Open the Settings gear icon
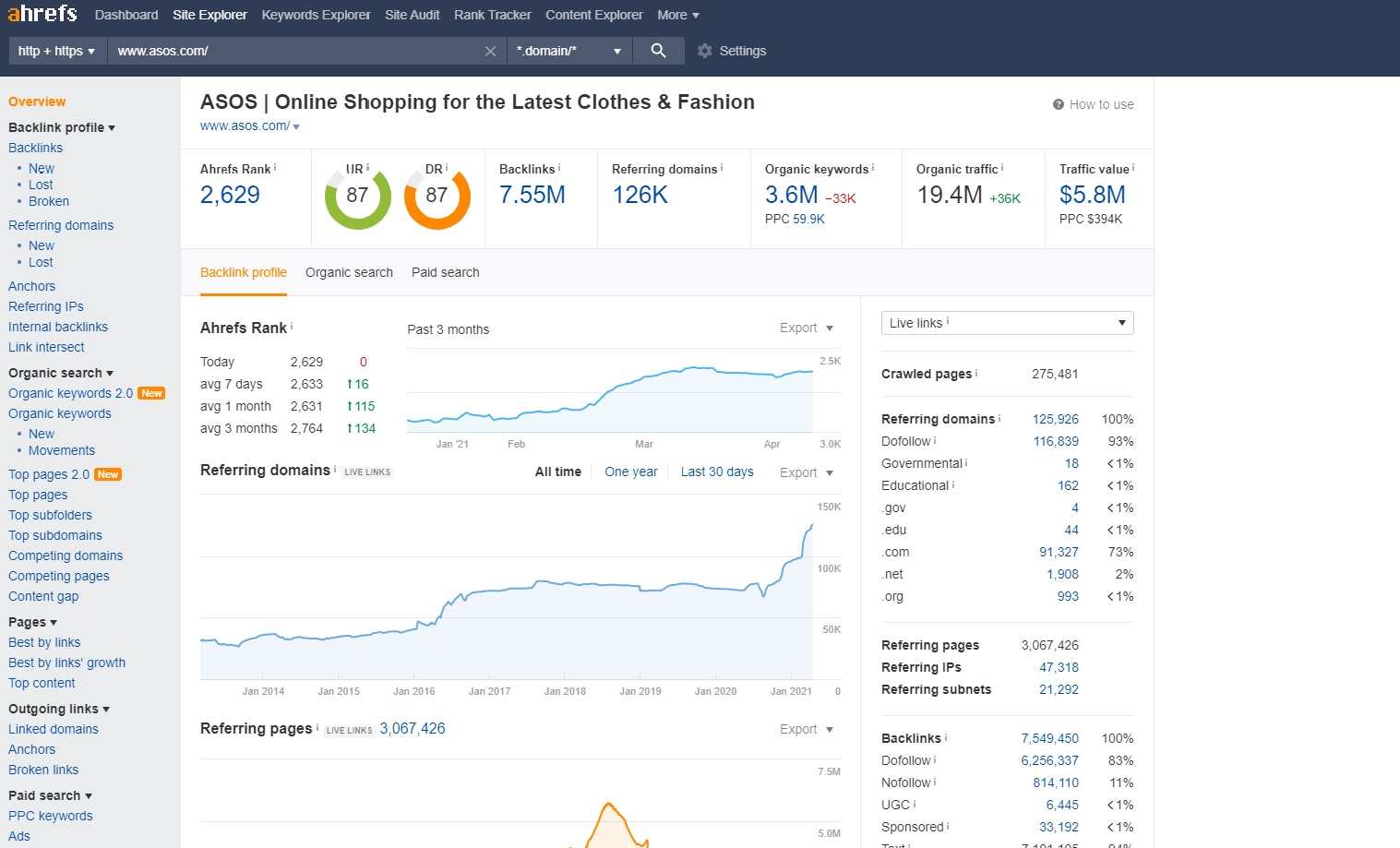1400x848 pixels. [705, 51]
